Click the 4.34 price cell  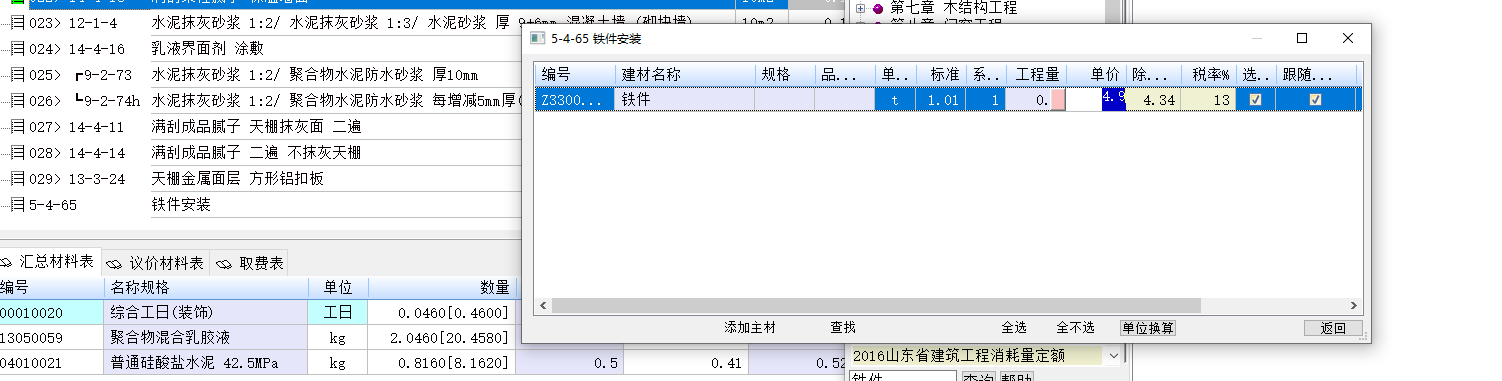pos(1153,99)
